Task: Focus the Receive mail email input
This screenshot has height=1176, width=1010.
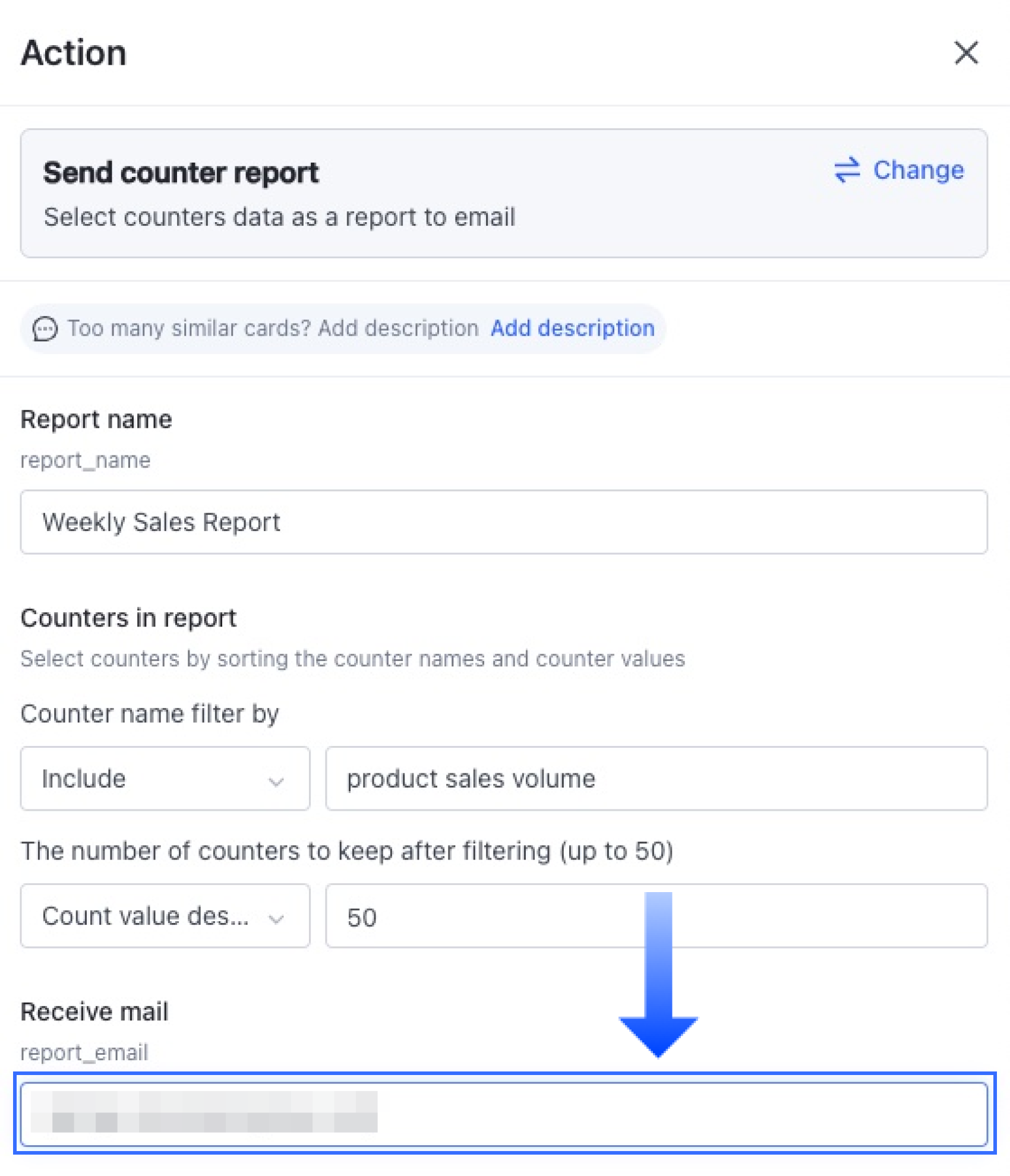Action: coord(504,1114)
